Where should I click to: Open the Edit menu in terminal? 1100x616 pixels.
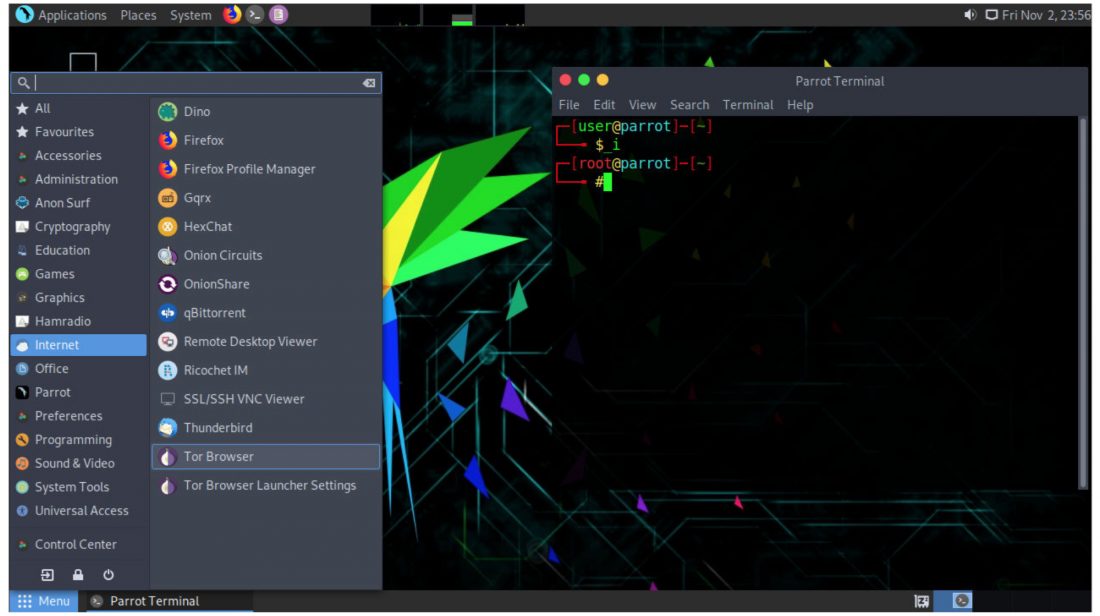[x=604, y=105]
